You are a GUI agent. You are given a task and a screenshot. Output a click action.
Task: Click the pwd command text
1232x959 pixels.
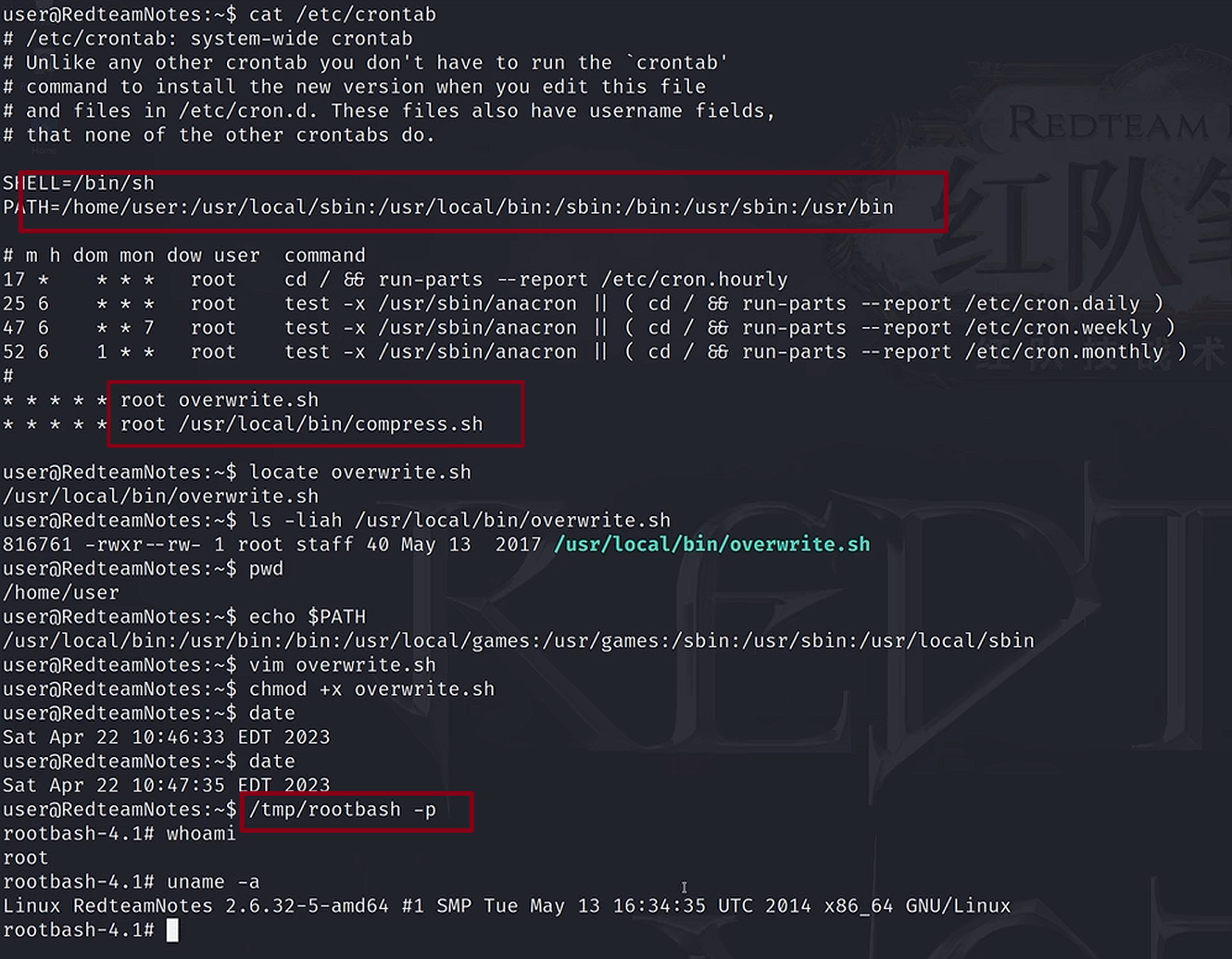tap(266, 569)
